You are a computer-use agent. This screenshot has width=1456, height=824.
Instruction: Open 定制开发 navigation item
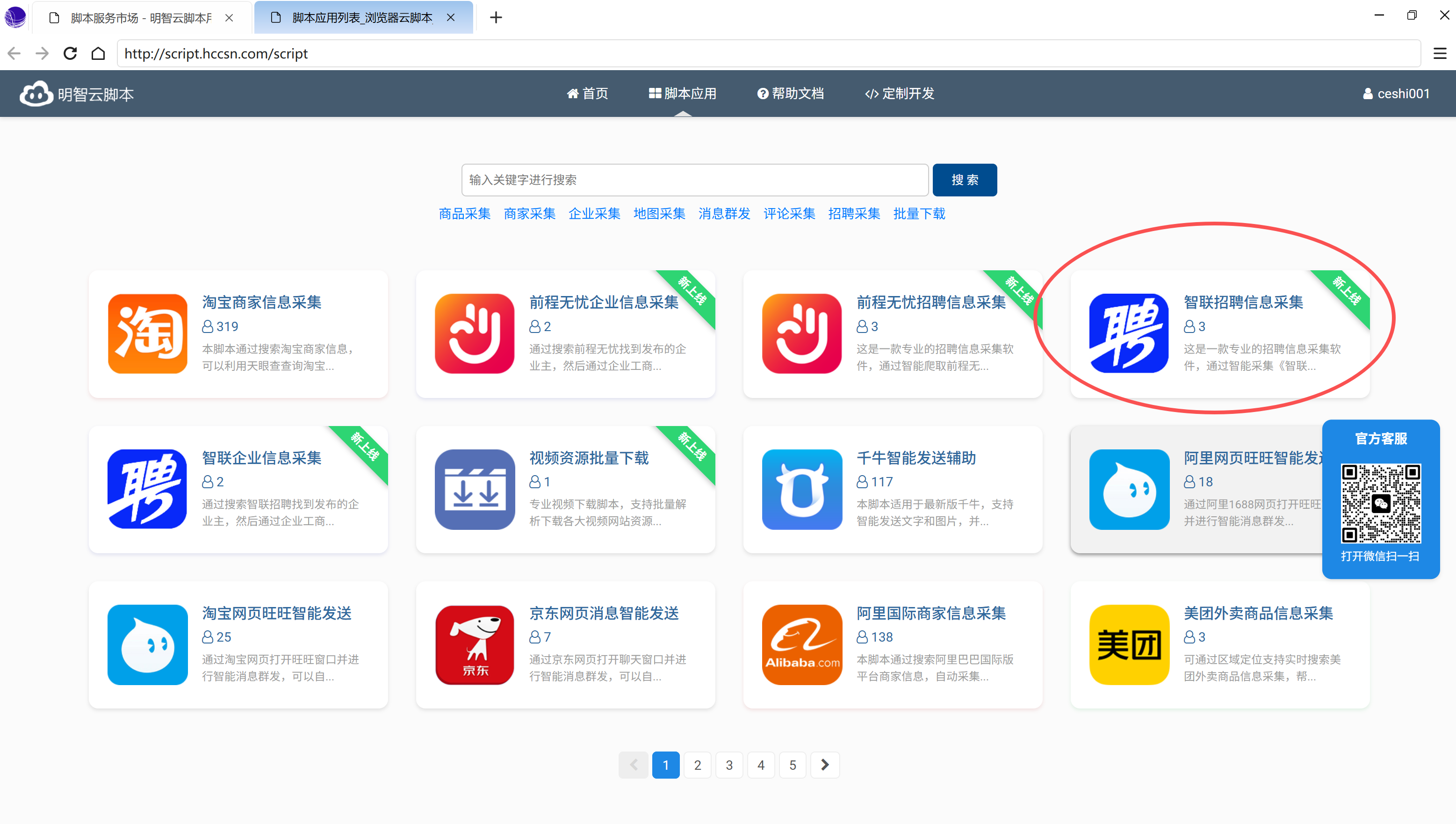coord(900,94)
